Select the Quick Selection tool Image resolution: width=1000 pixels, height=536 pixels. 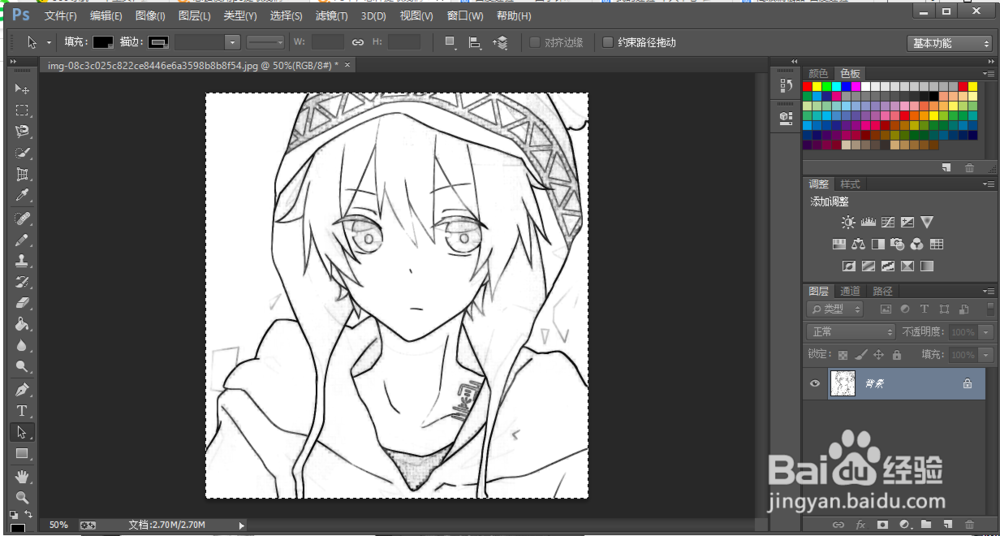click(x=22, y=153)
